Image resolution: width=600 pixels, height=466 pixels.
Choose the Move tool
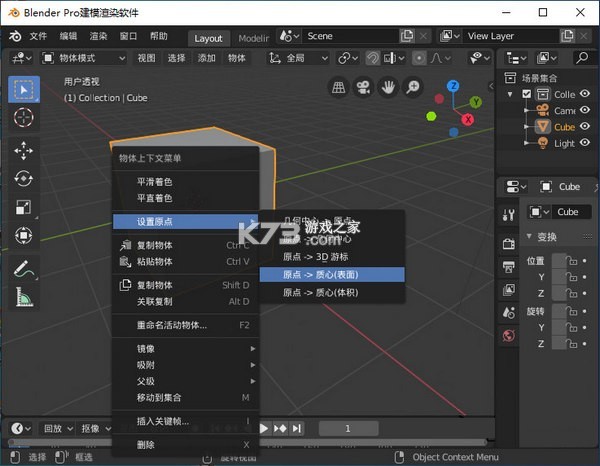24,150
